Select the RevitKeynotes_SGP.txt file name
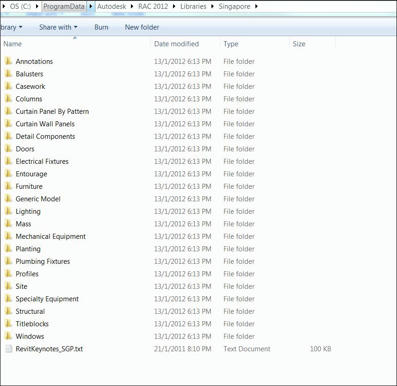Image resolution: width=397 pixels, height=386 pixels. coord(49,349)
